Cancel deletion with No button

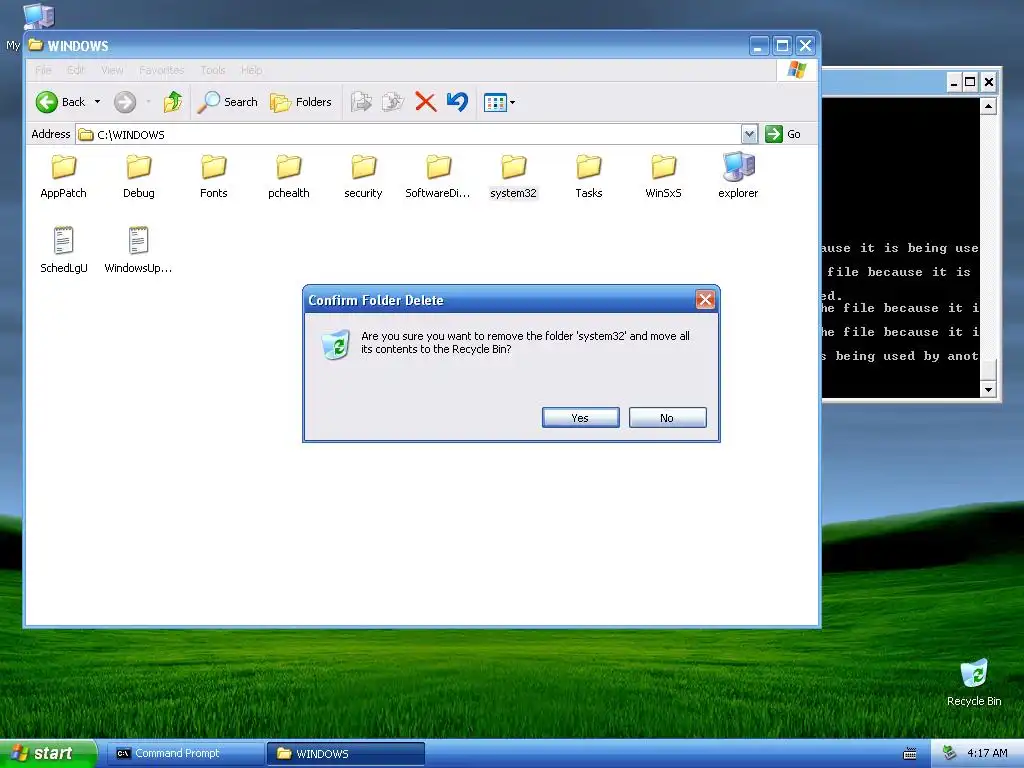[x=667, y=418]
